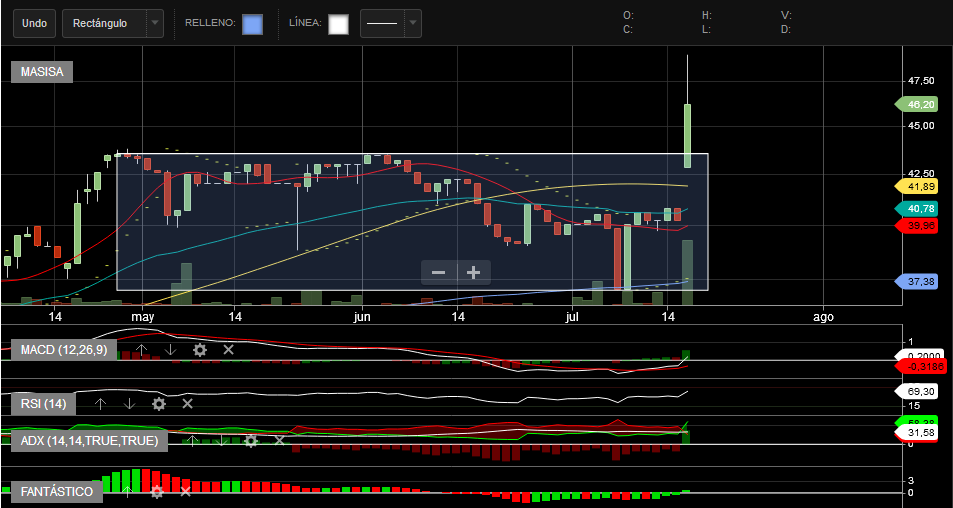Click the Undo button
953x508 pixels.
pos(34,23)
